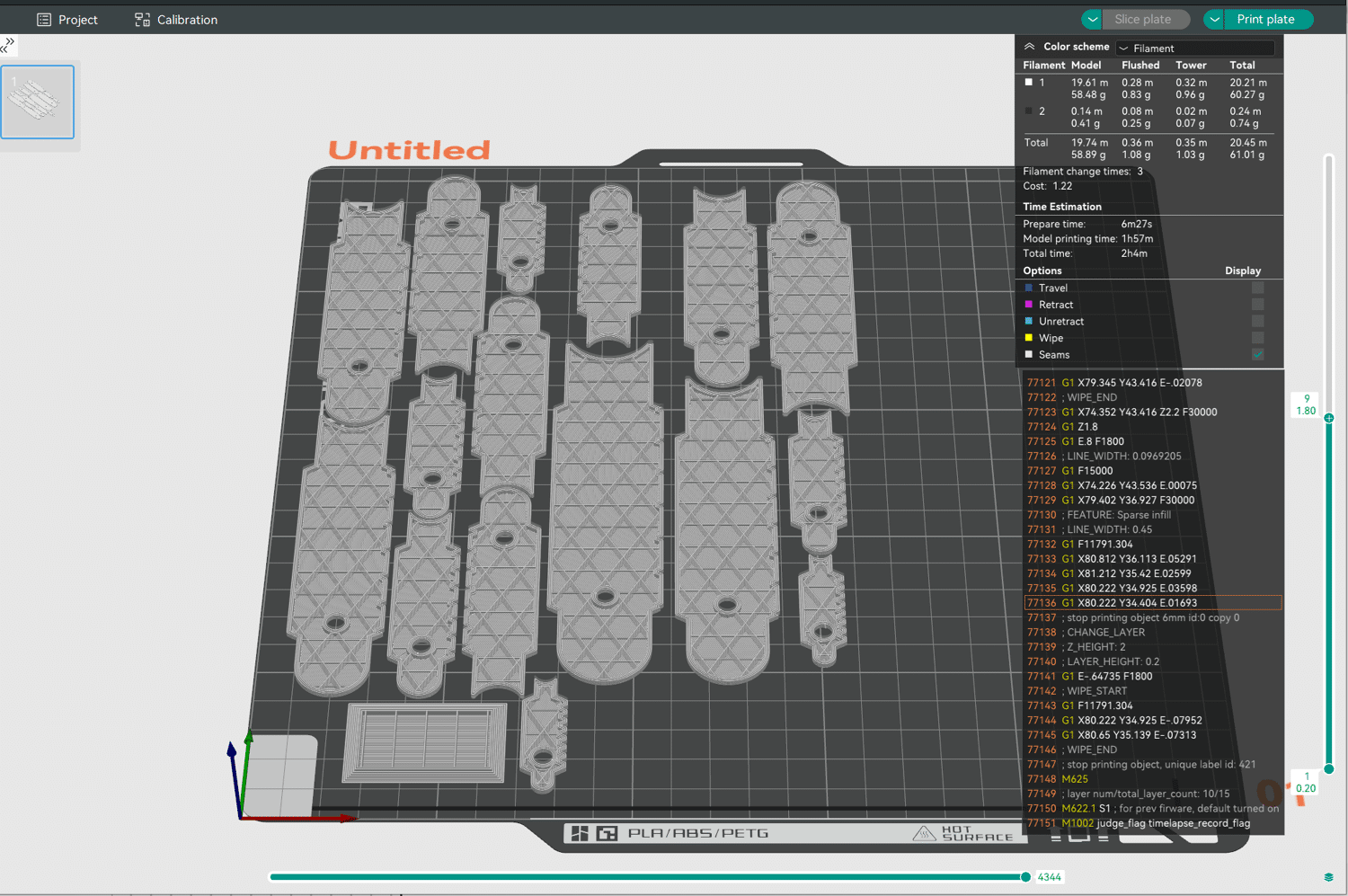Screen dimensions: 1348x896
Task: Click the filament 1 white color square
Action: [1029, 83]
